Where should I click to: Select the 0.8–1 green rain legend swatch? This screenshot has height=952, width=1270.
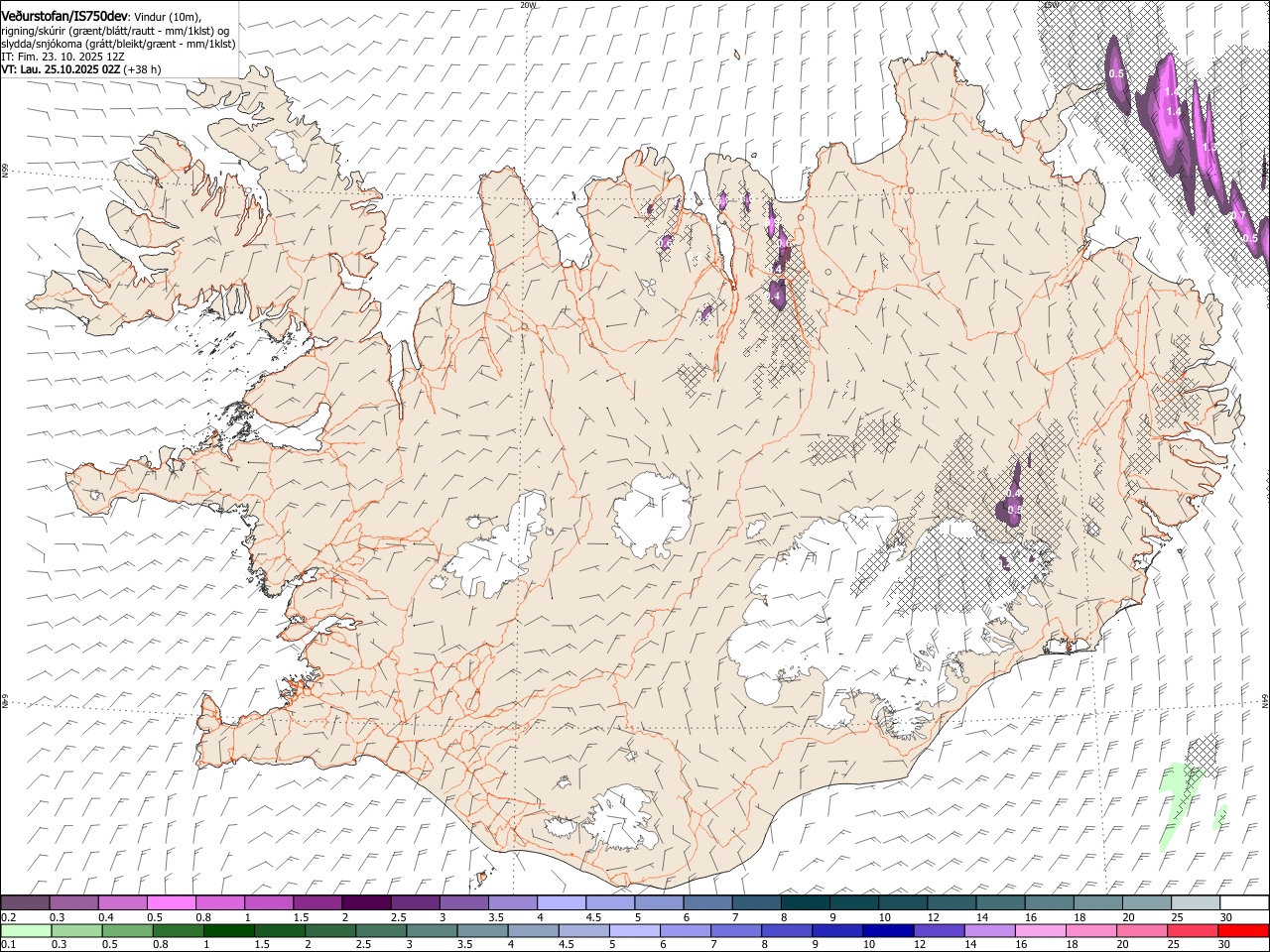(178, 930)
